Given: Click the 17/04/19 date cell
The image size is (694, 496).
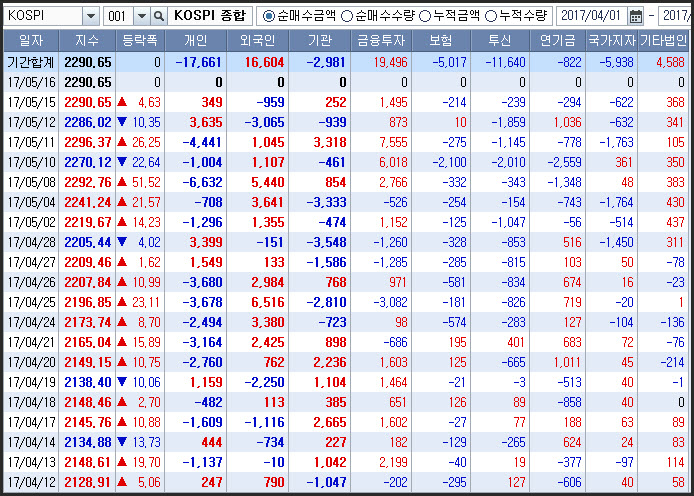Looking at the screenshot, I should click(x=31, y=382).
